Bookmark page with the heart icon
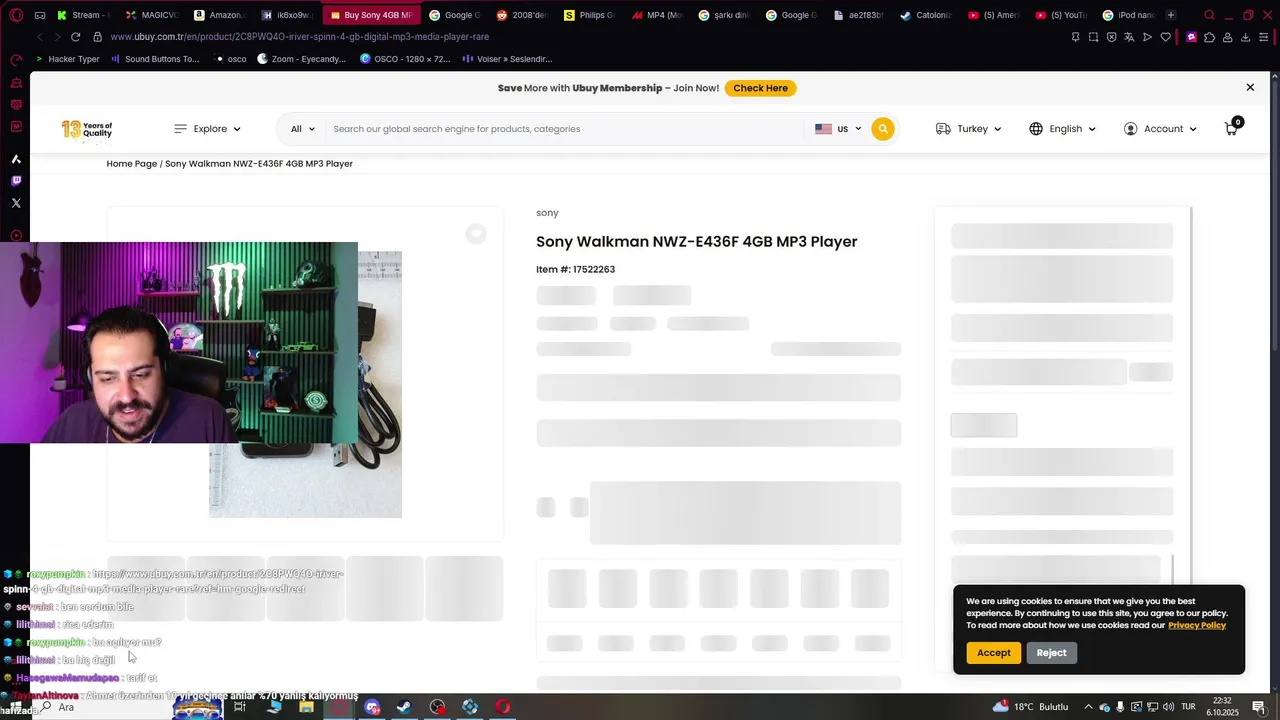 pos(1165,37)
